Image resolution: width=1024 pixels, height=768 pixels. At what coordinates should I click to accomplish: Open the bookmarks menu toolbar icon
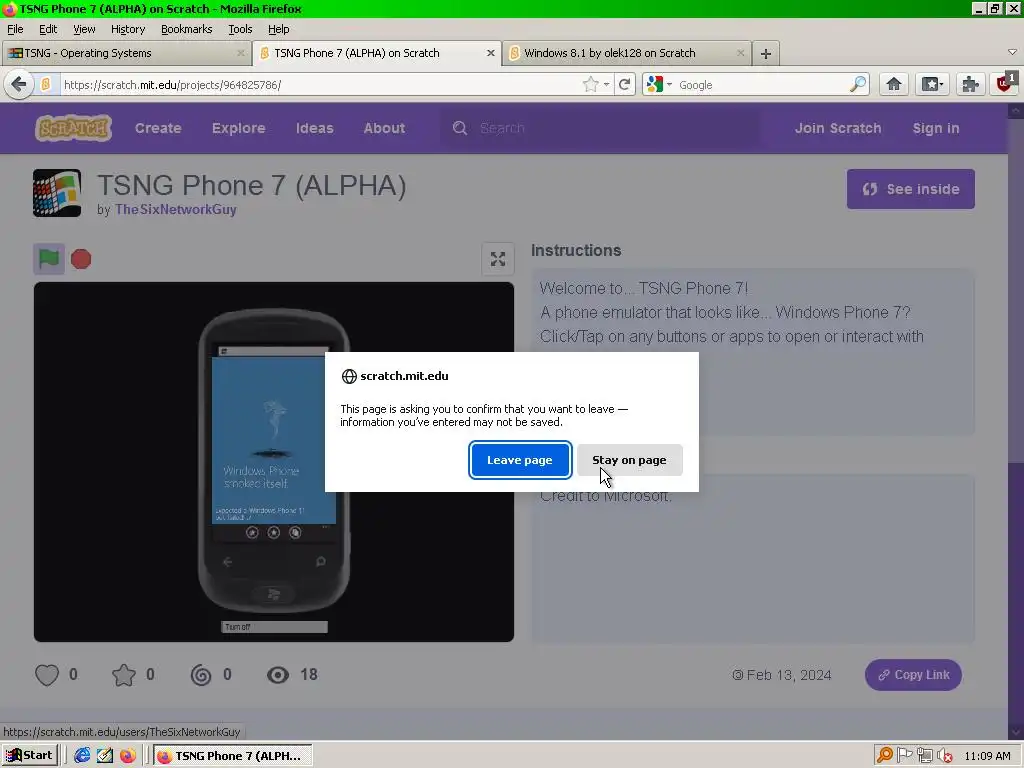pyautogui.click(x=931, y=84)
